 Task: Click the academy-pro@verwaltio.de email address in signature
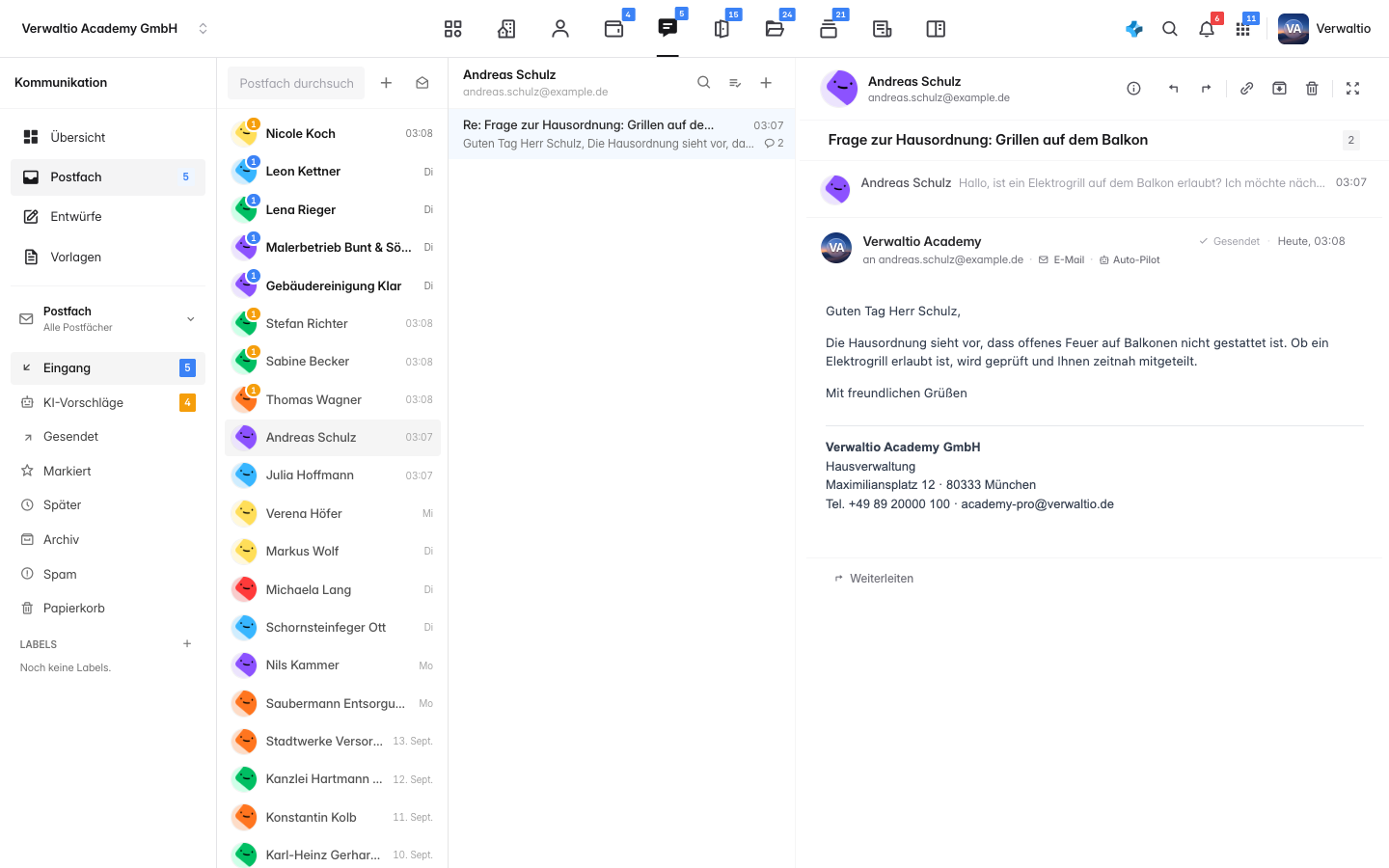tap(1038, 504)
